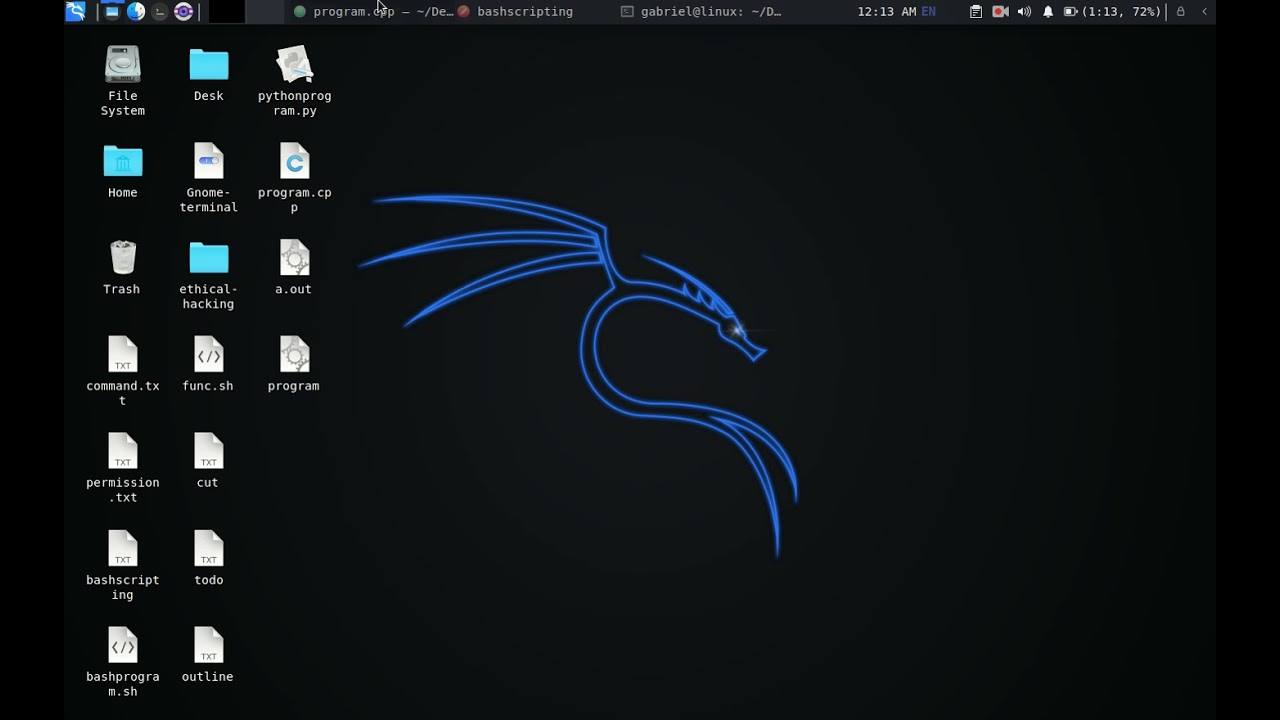Open the notifications bell icon

1048,12
